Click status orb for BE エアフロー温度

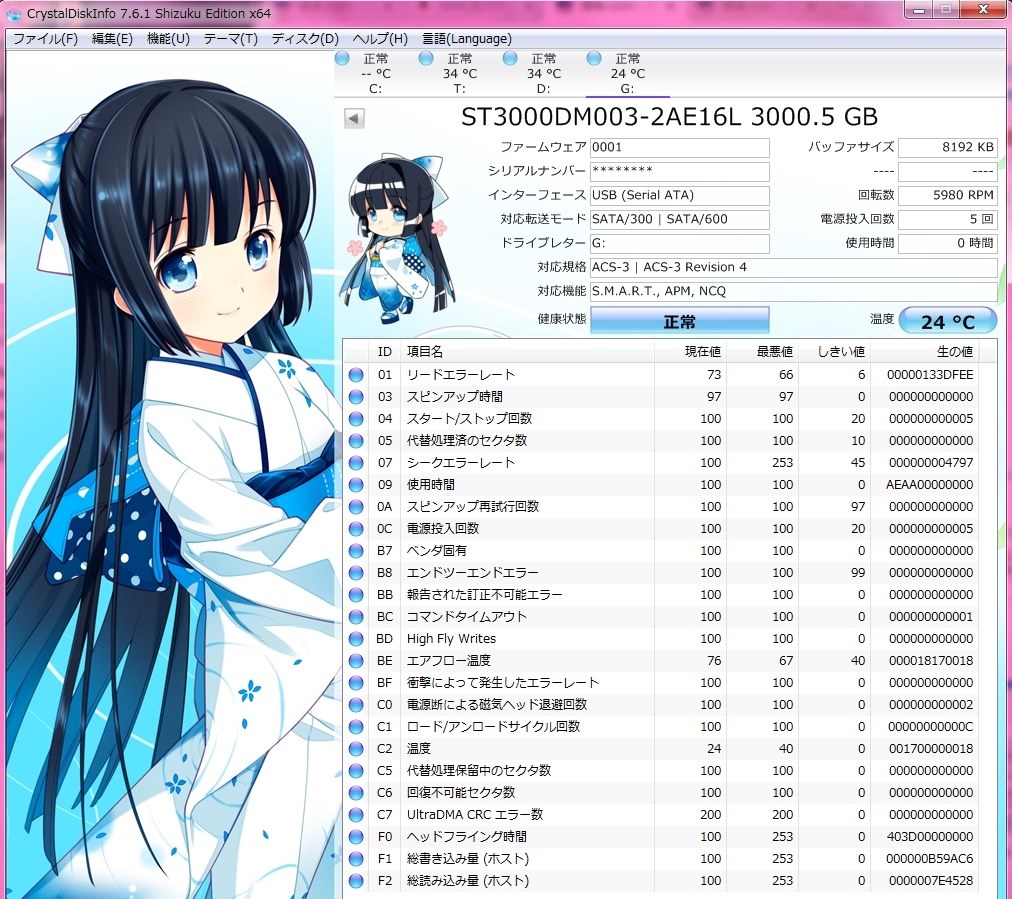tap(356, 660)
